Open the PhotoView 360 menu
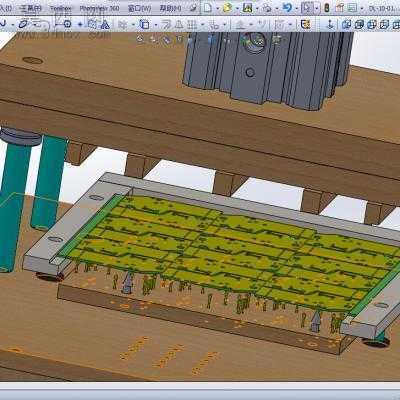 99,8
